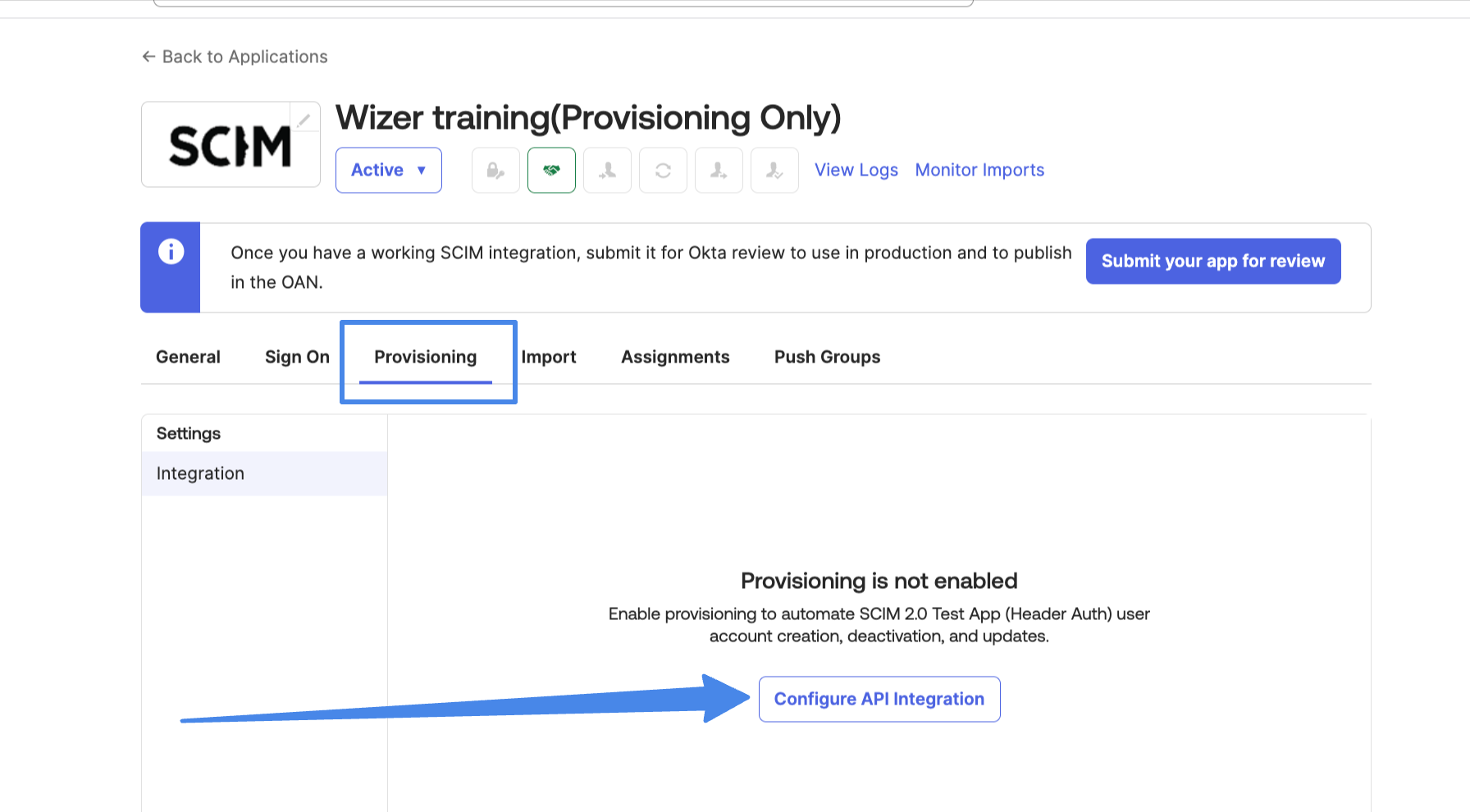Click the circular sync arrows icon
1470x812 pixels.
(x=663, y=171)
